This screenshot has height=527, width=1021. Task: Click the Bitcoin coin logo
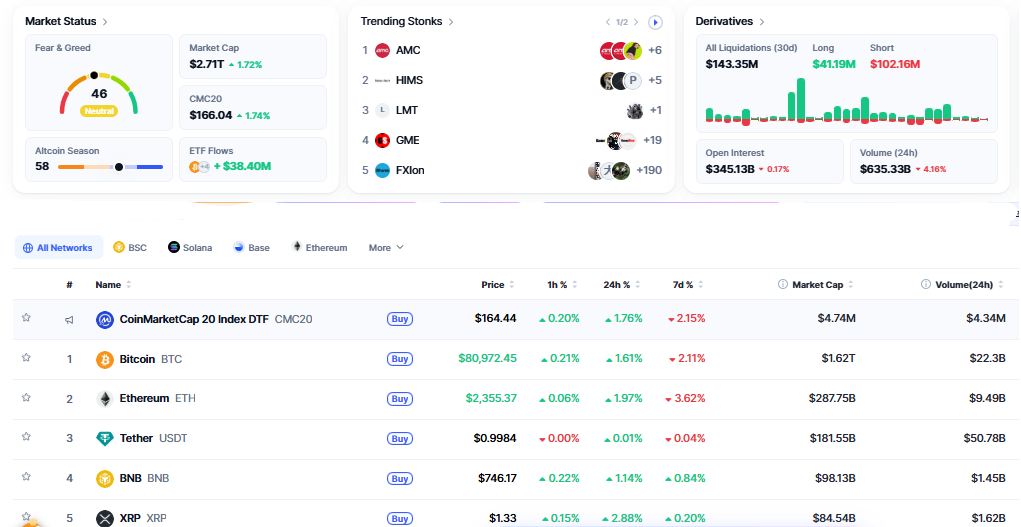click(x=105, y=359)
